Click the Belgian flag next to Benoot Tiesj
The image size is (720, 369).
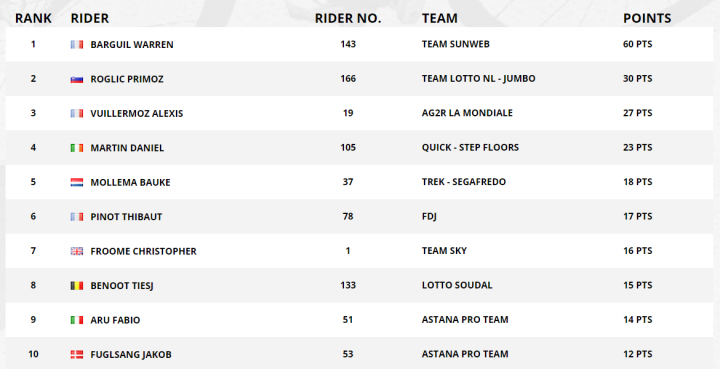point(77,285)
